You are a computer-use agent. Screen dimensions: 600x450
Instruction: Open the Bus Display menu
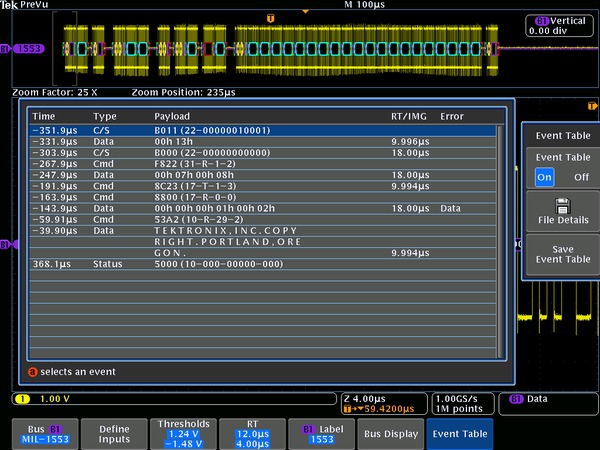pos(390,434)
